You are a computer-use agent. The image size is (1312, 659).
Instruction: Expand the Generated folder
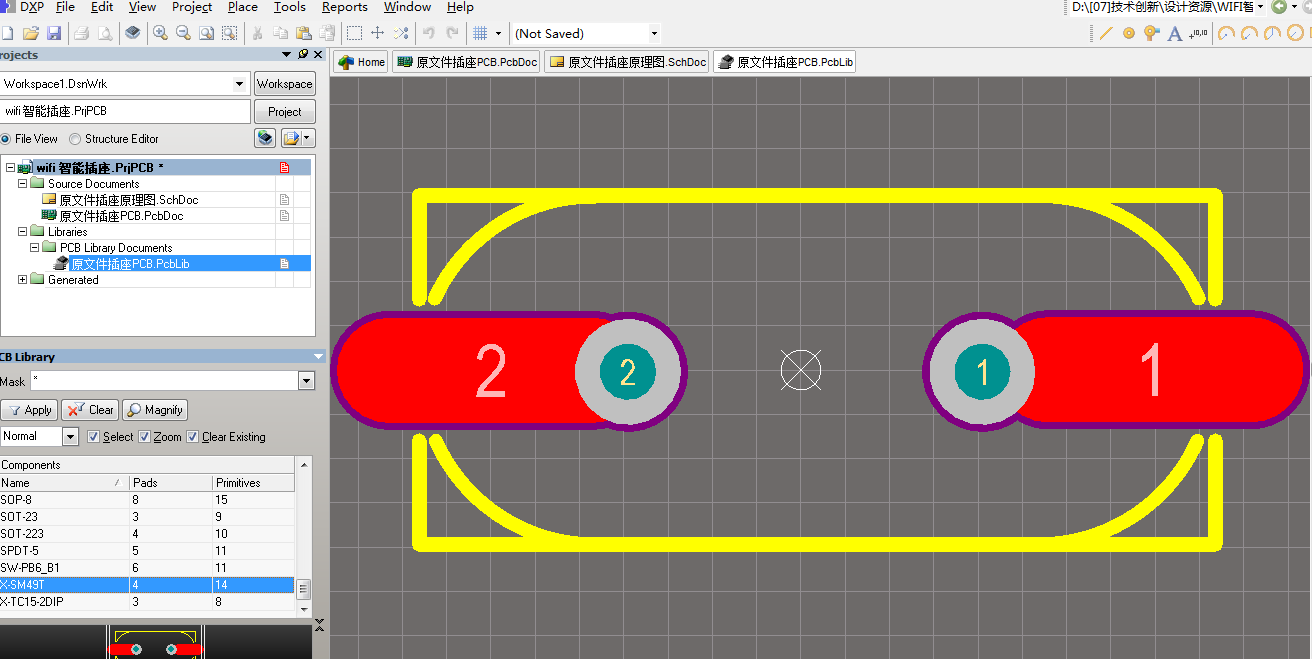22,280
